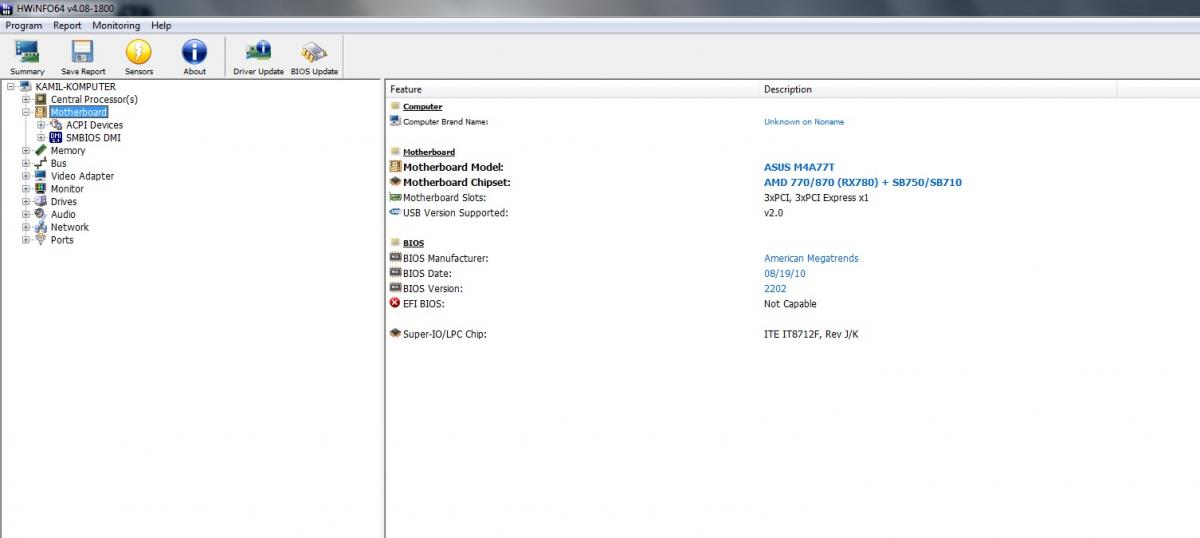Select the Network tree item label
The width and height of the screenshot is (1200, 538).
coord(70,227)
